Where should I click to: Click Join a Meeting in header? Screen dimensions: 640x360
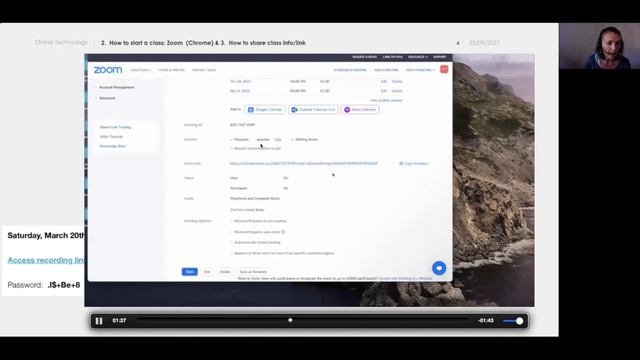point(386,70)
